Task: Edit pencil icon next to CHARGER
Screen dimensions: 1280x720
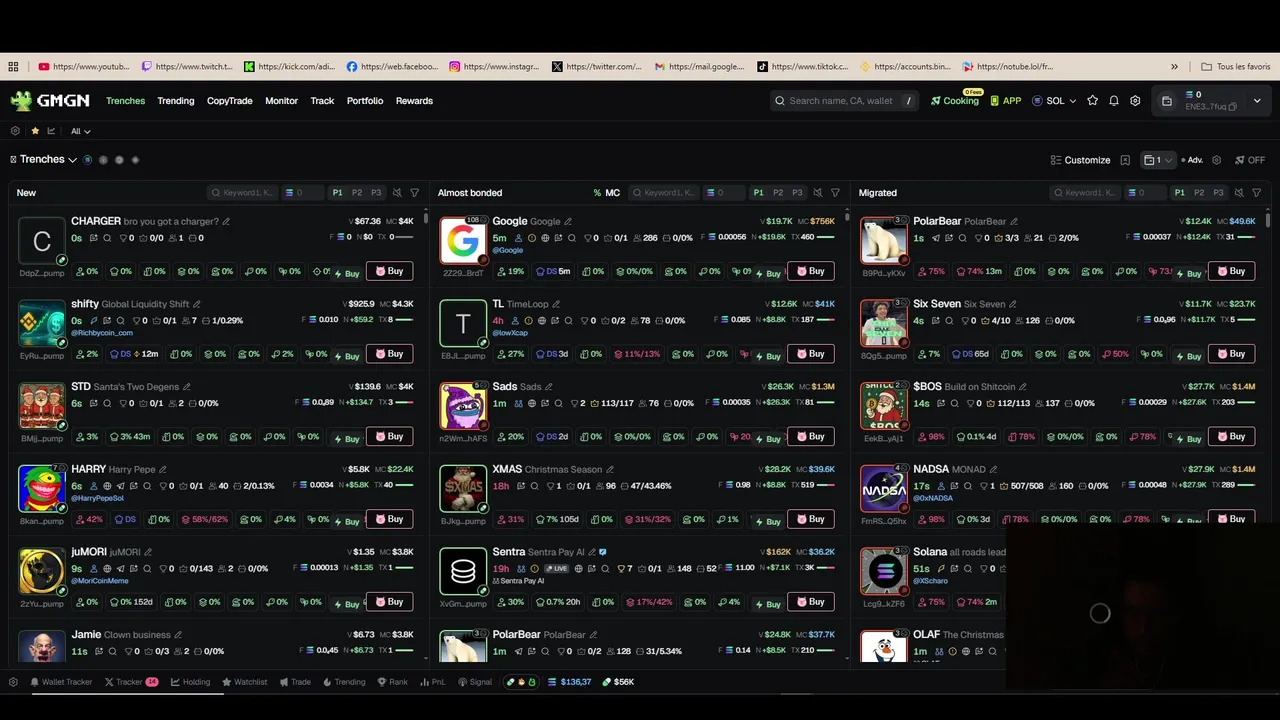Action: coord(226,222)
